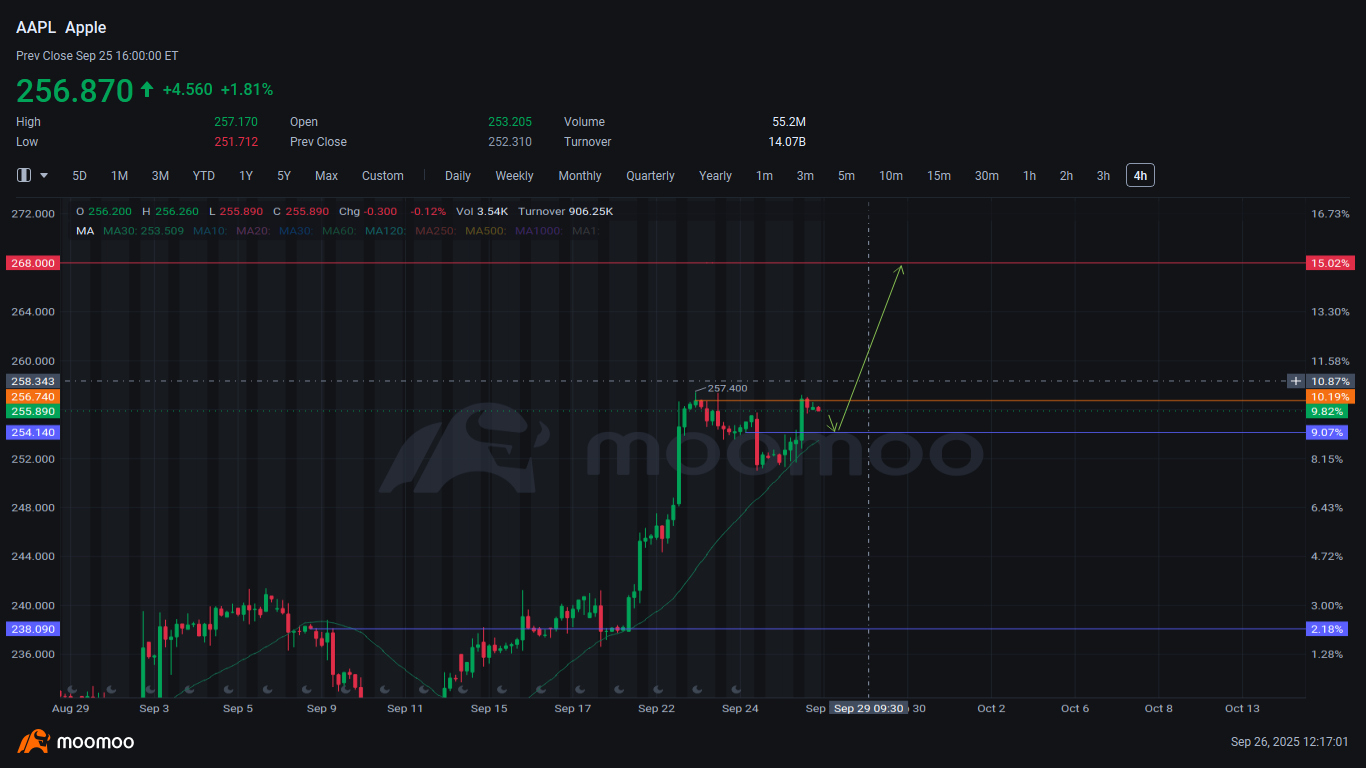Click the Low value 251.712

[x=236, y=142]
